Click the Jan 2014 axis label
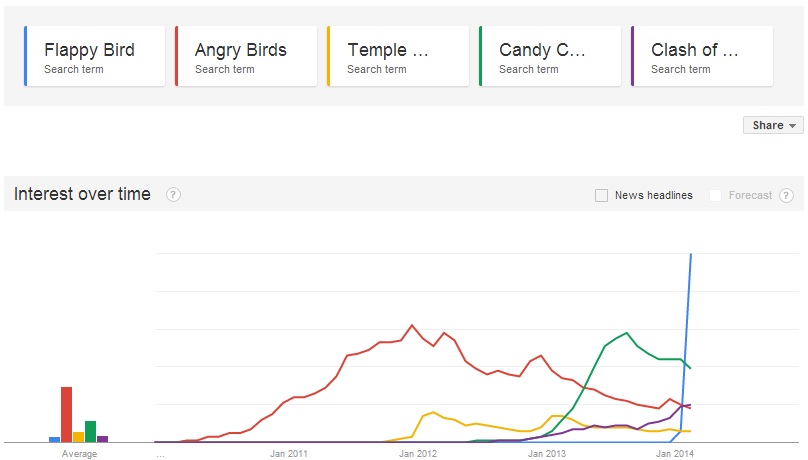The height and width of the screenshot is (460, 808). (x=675, y=454)
